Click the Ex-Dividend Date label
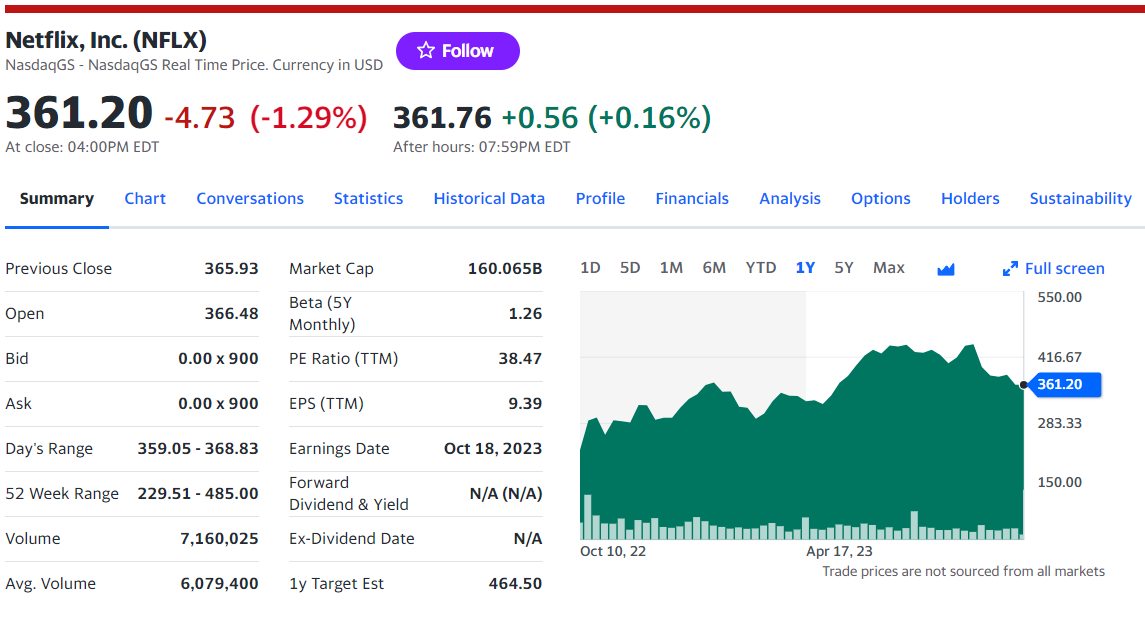Image resolution: width=1145 pixels, height=640 pixels. pyautogui.click(x=352, y=539)
